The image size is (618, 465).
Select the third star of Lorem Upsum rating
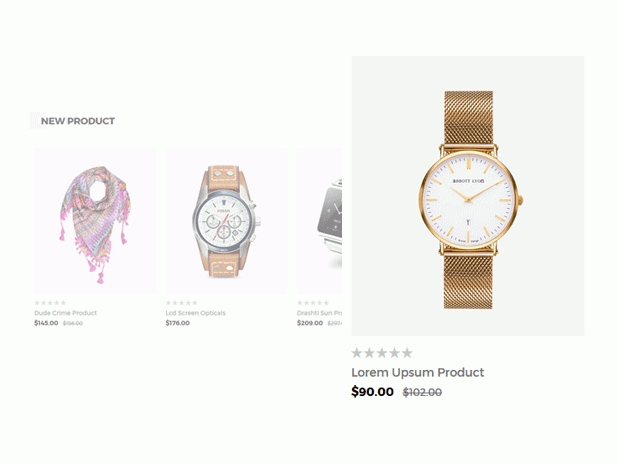pyautogui.click(x=382, y=353)
